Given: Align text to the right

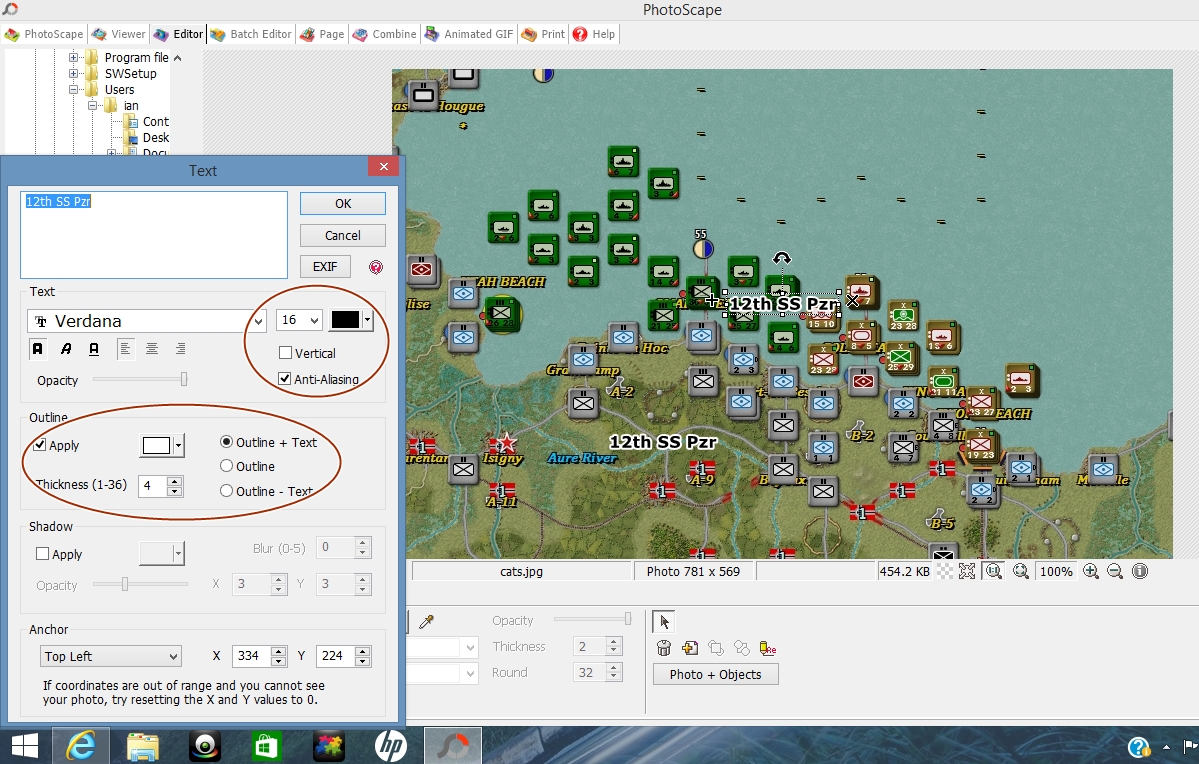Looking at the screenshot, I should [180, 349].
